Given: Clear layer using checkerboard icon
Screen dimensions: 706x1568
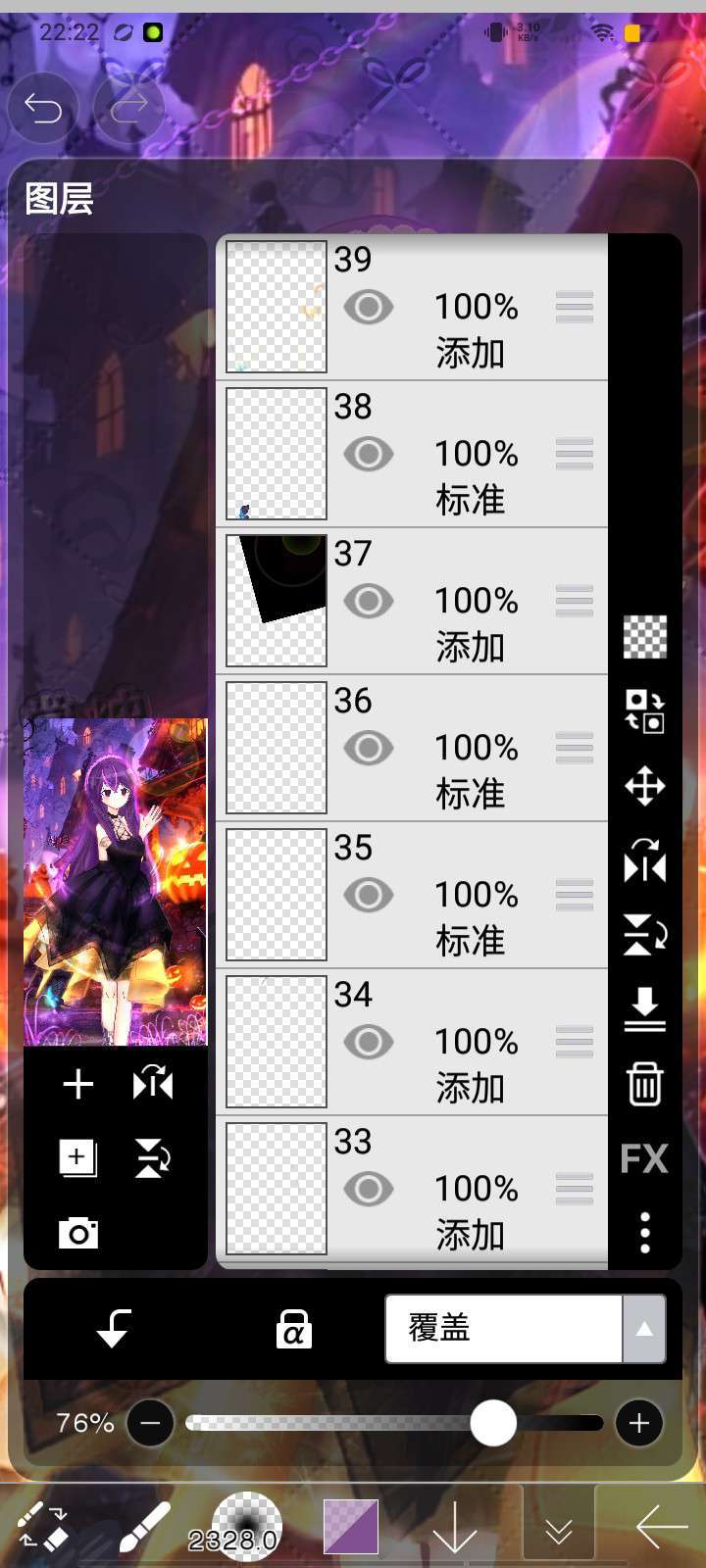Looking at the screenshot, I should pyautogui.click(x=644, y=637).
